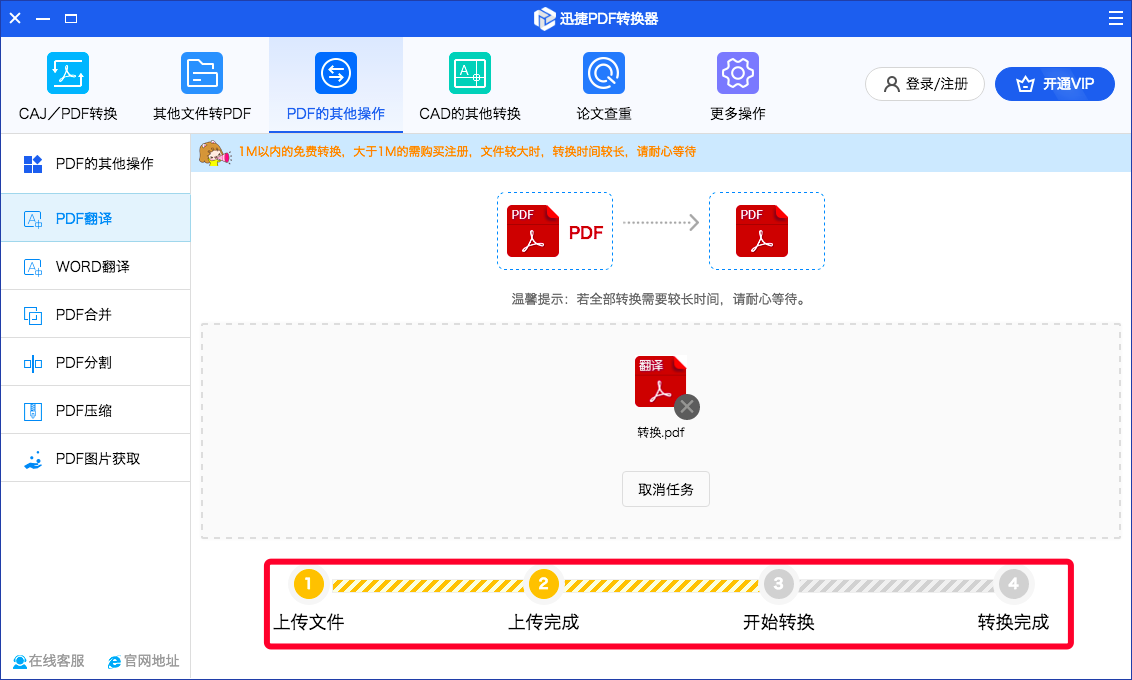
Task: Click progress step 1 circle
Action: pyautogui.click(x=308, y=584)
